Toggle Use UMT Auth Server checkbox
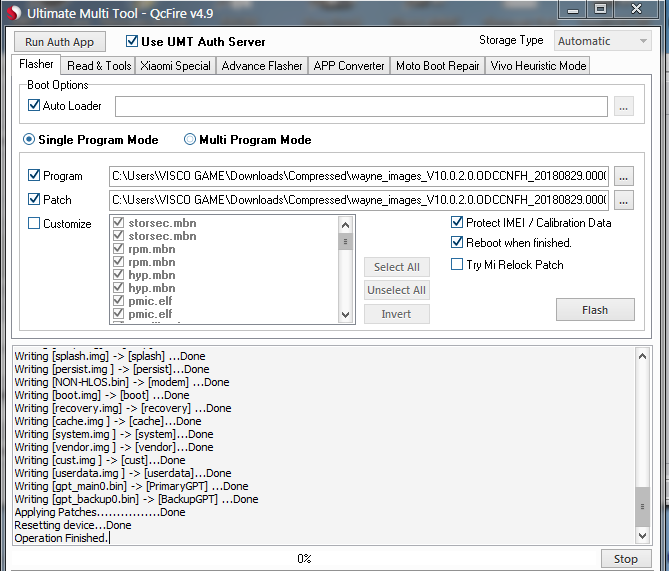 (132, 41)
